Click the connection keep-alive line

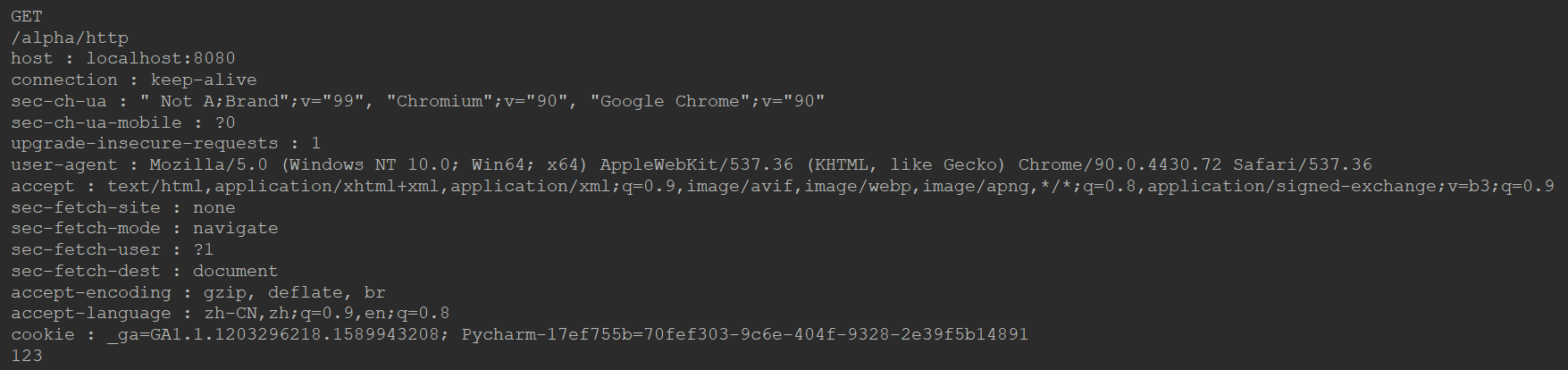point(134,80)
